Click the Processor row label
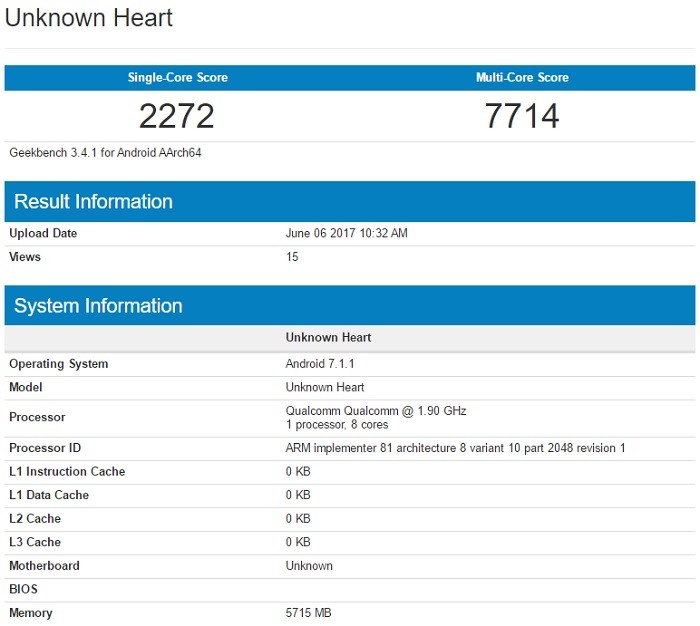Viewport: 700px width, 626px height. pos(37,417)
